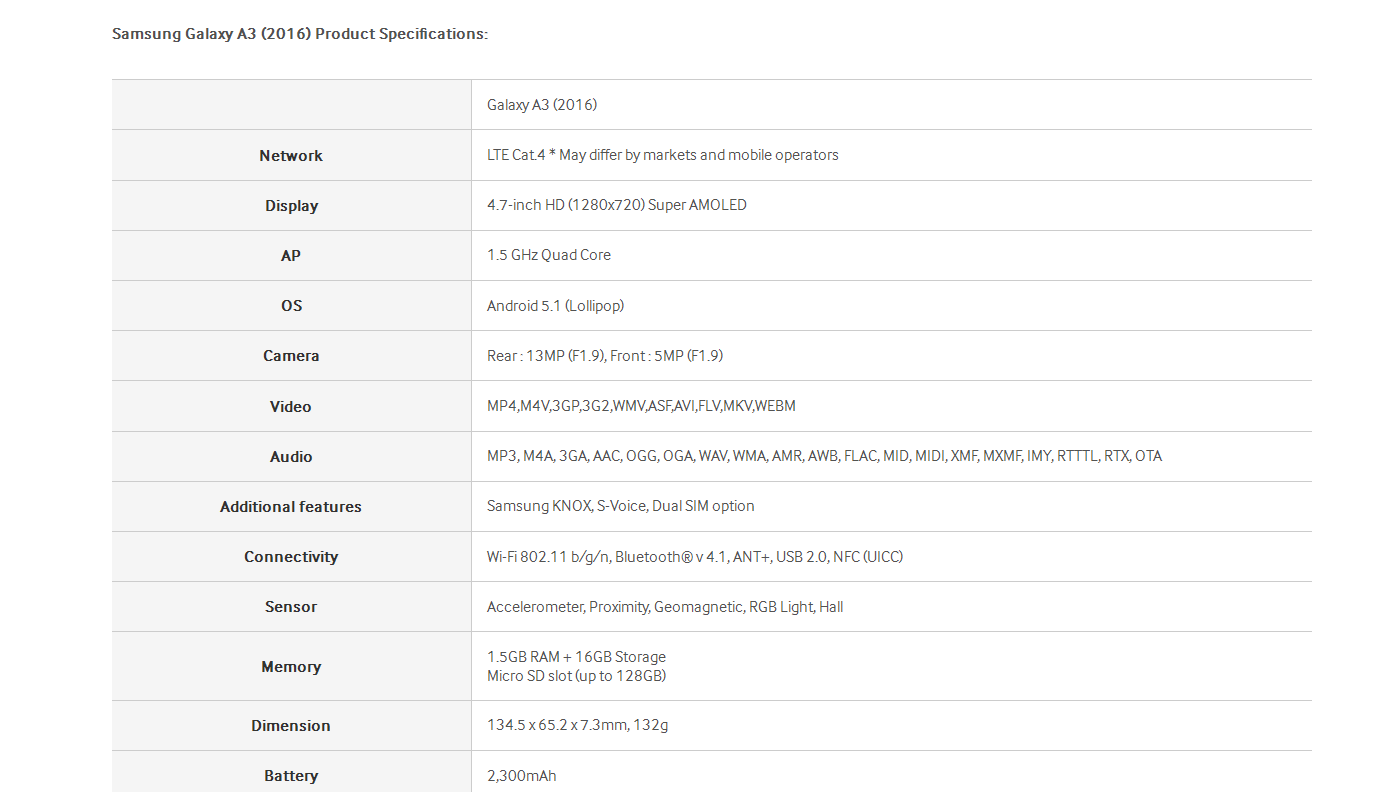Click the Galaxy A3 (2016) column header
The width and height of the screenshot is (1377, 792).
tap(542, 105)
